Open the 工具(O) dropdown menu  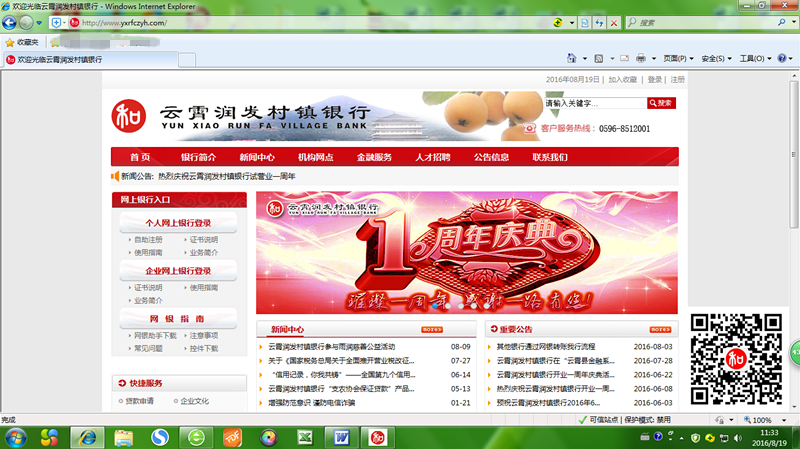coord(754,59)
